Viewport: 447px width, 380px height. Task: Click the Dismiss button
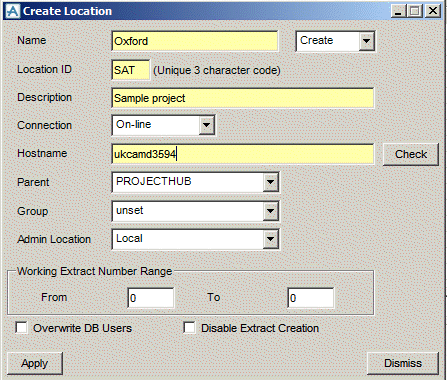[x=403, y=363]
